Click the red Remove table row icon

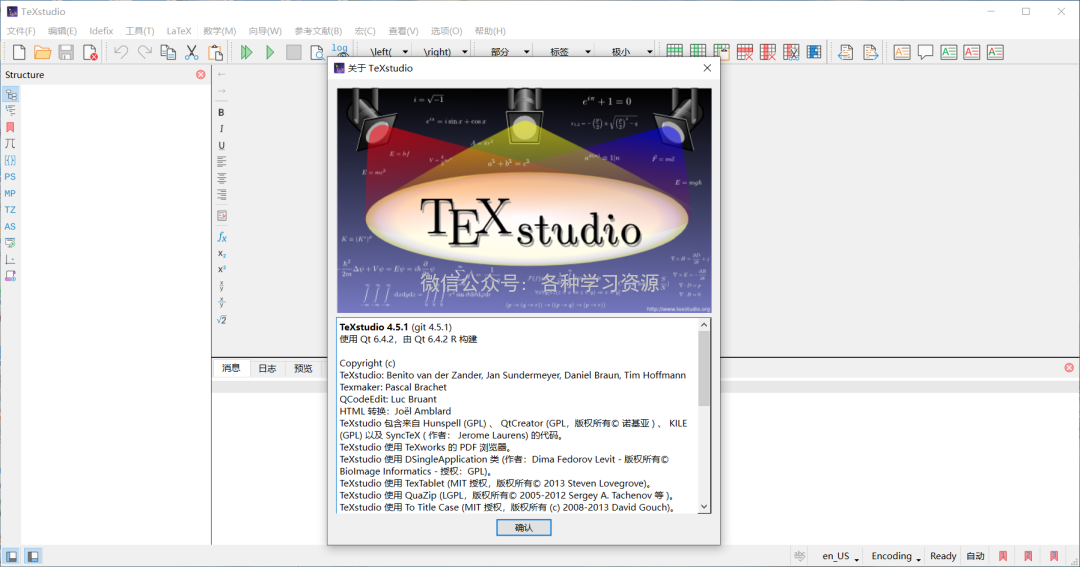(x=745, y=52)
